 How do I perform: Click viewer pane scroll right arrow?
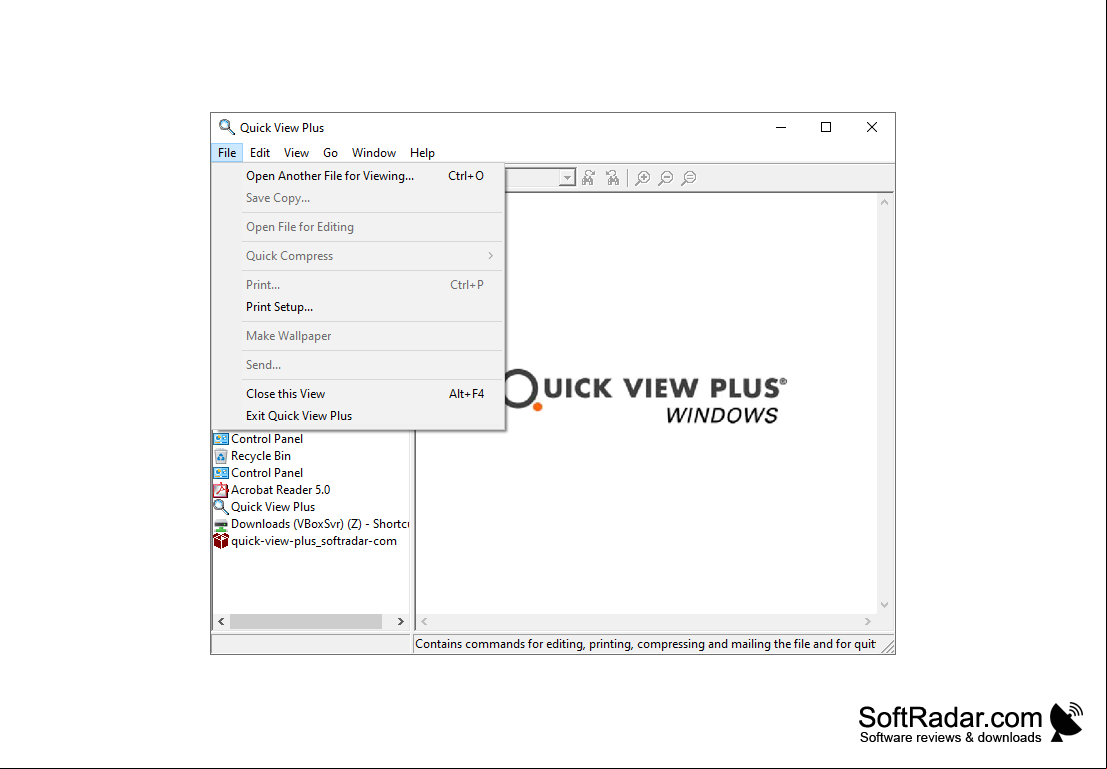[x=868, y=621]
